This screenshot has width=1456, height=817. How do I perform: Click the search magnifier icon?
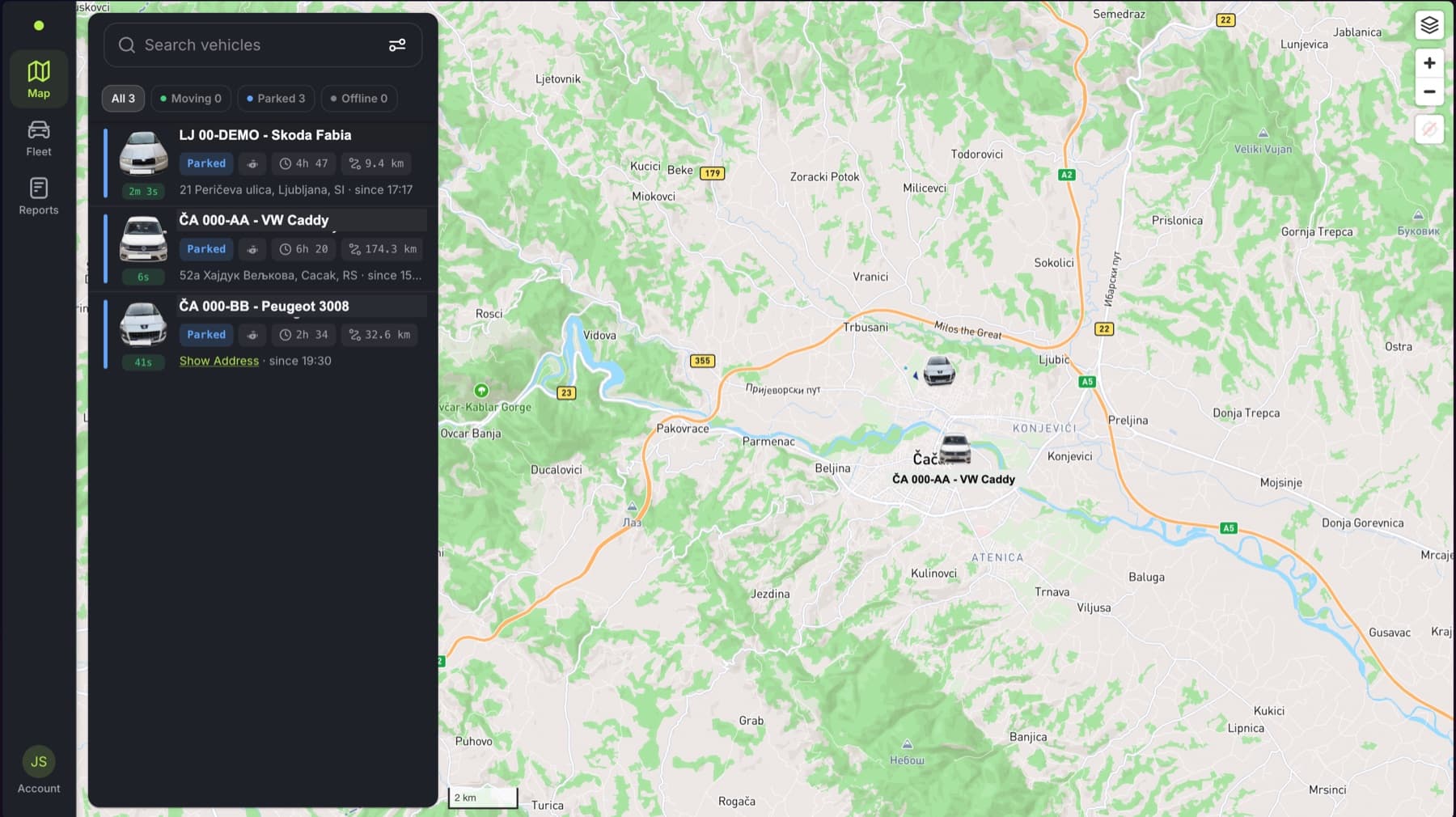(127, 45)
